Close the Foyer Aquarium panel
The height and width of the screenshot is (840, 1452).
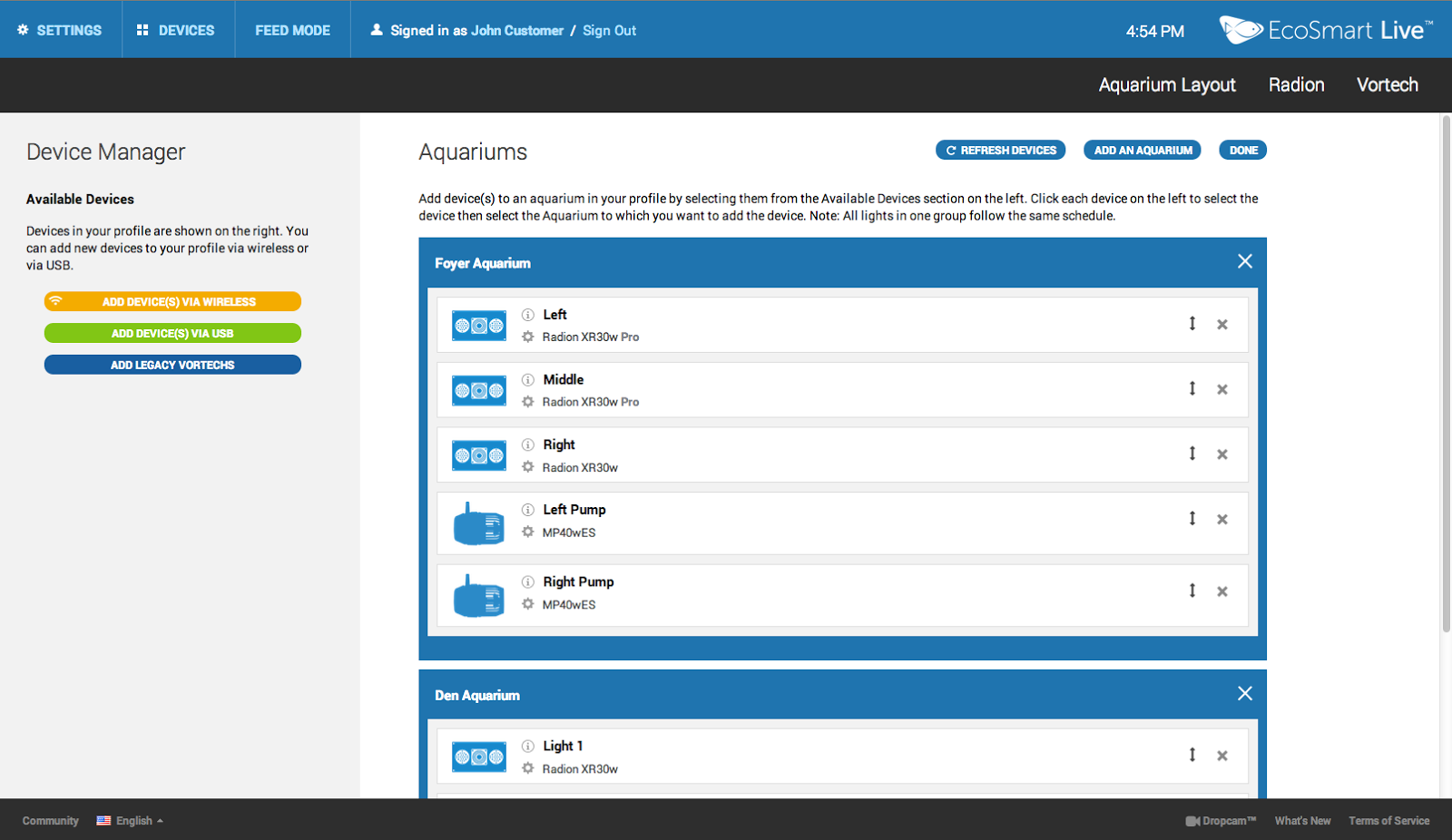[1245, 261]
